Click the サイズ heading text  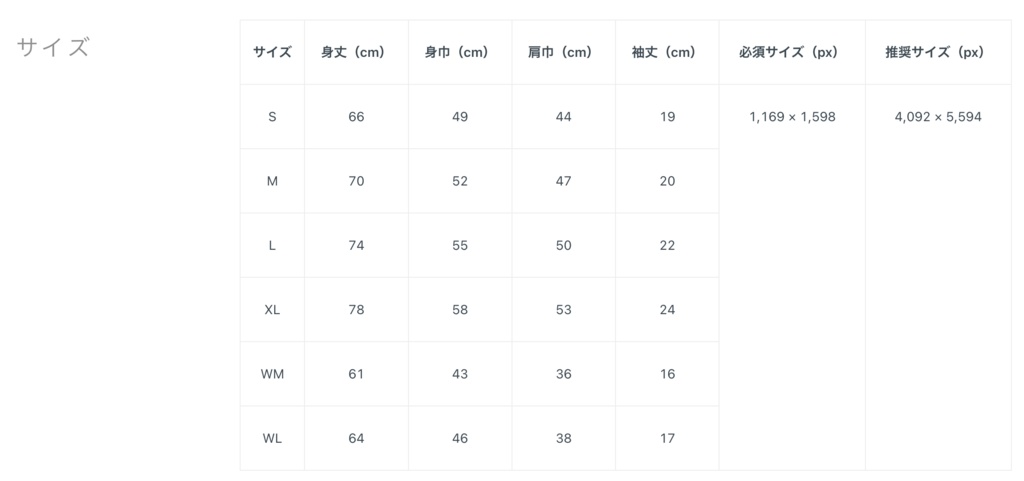coord(53,47)
